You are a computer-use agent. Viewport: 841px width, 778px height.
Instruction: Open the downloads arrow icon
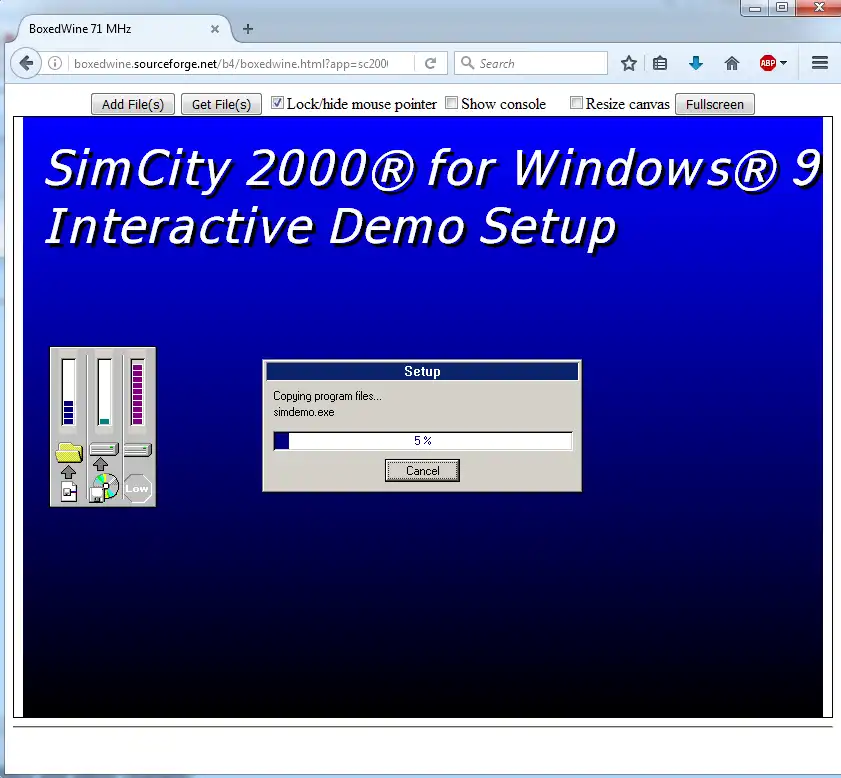[696, 63]
